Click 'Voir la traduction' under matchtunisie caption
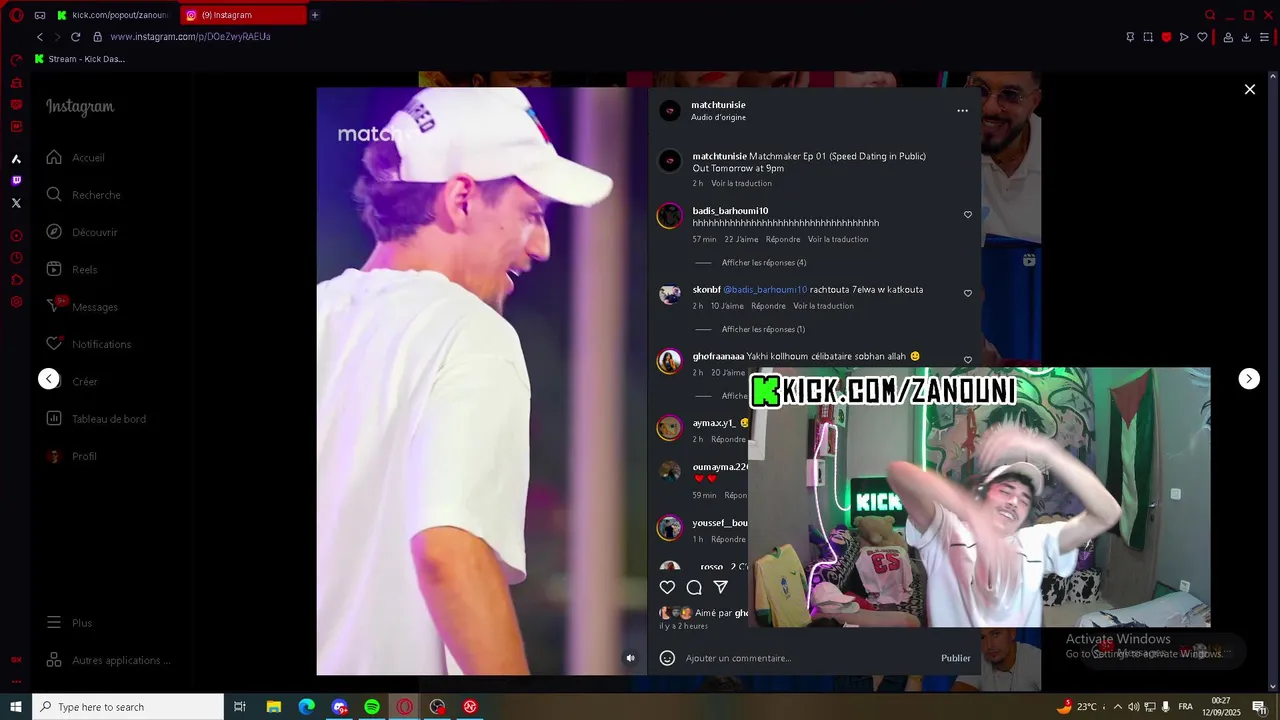 [741, 183]
